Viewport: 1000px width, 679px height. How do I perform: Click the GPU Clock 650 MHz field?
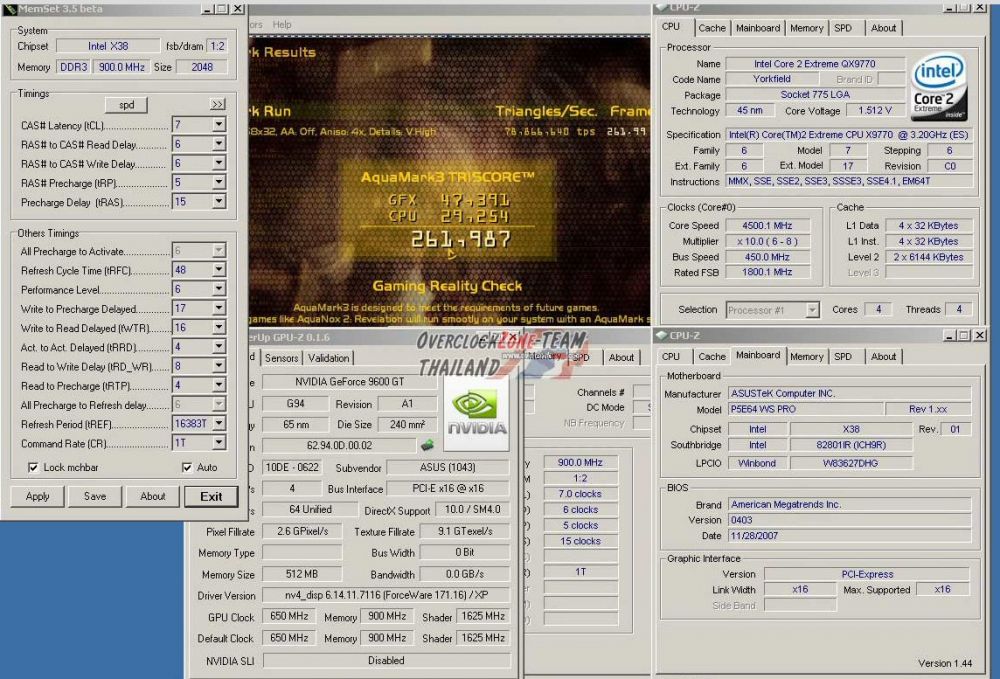[x=289, y=617]
